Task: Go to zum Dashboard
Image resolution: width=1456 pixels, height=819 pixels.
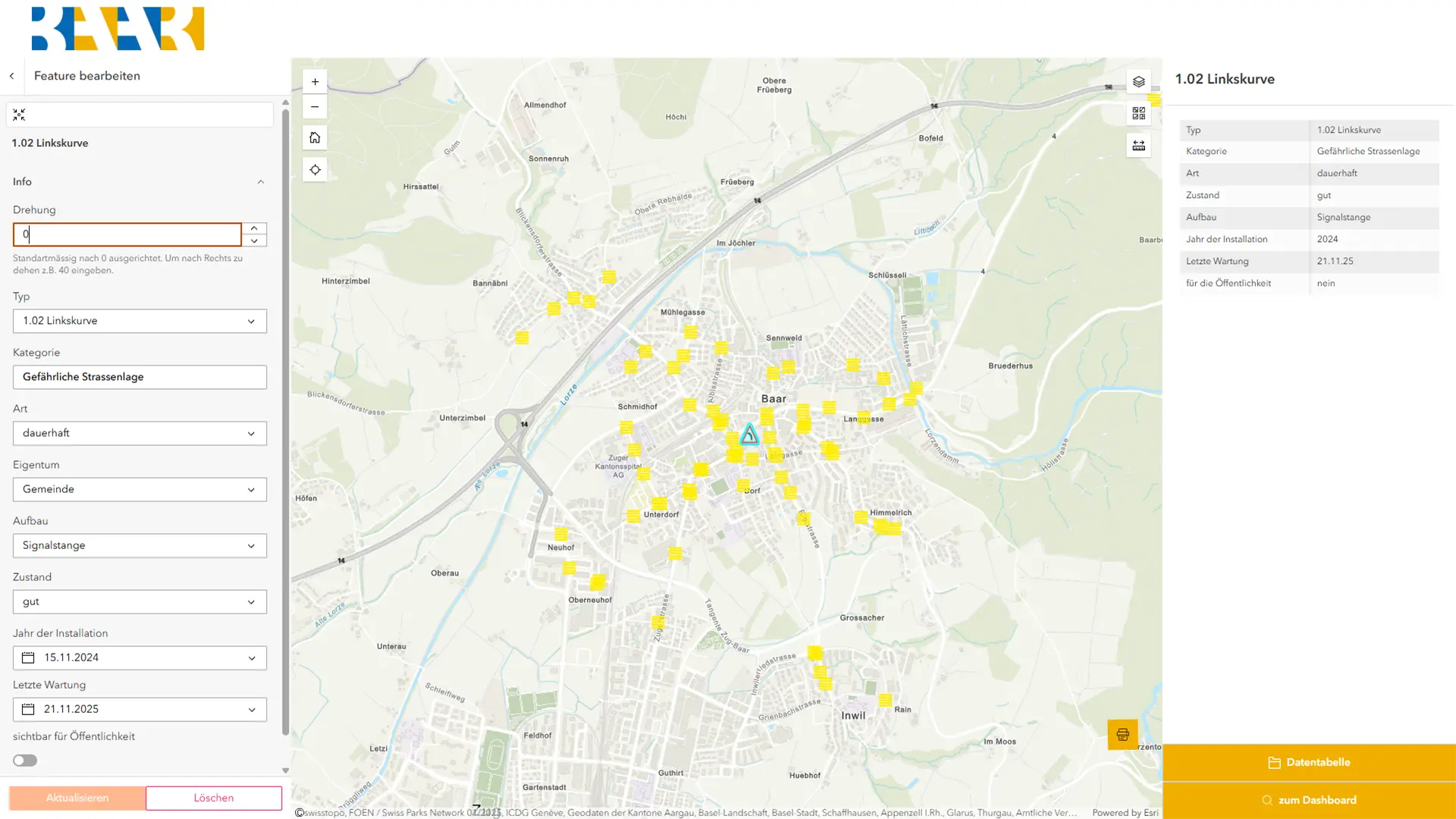Action: coord(1309,800)
